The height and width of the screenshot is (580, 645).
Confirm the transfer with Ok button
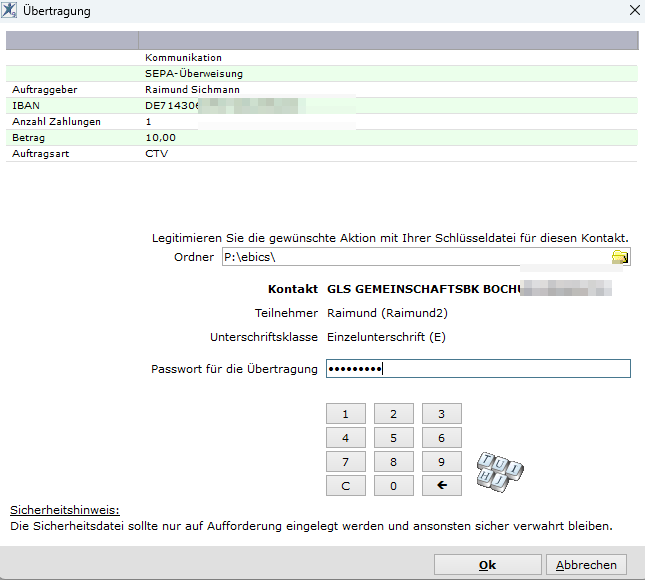tap(487, 565)
